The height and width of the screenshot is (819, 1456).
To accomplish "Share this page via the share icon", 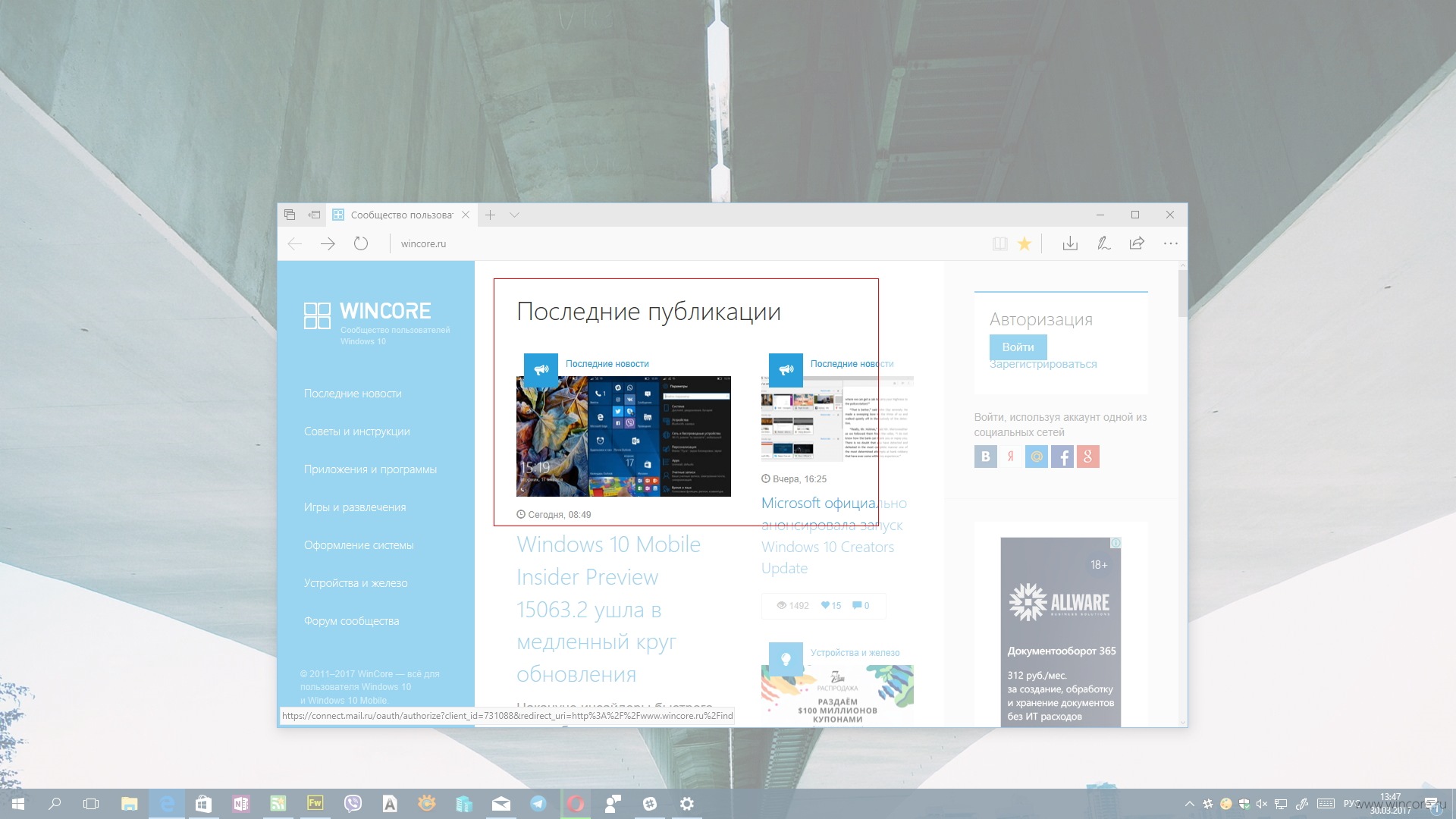I will point(1137,243).
